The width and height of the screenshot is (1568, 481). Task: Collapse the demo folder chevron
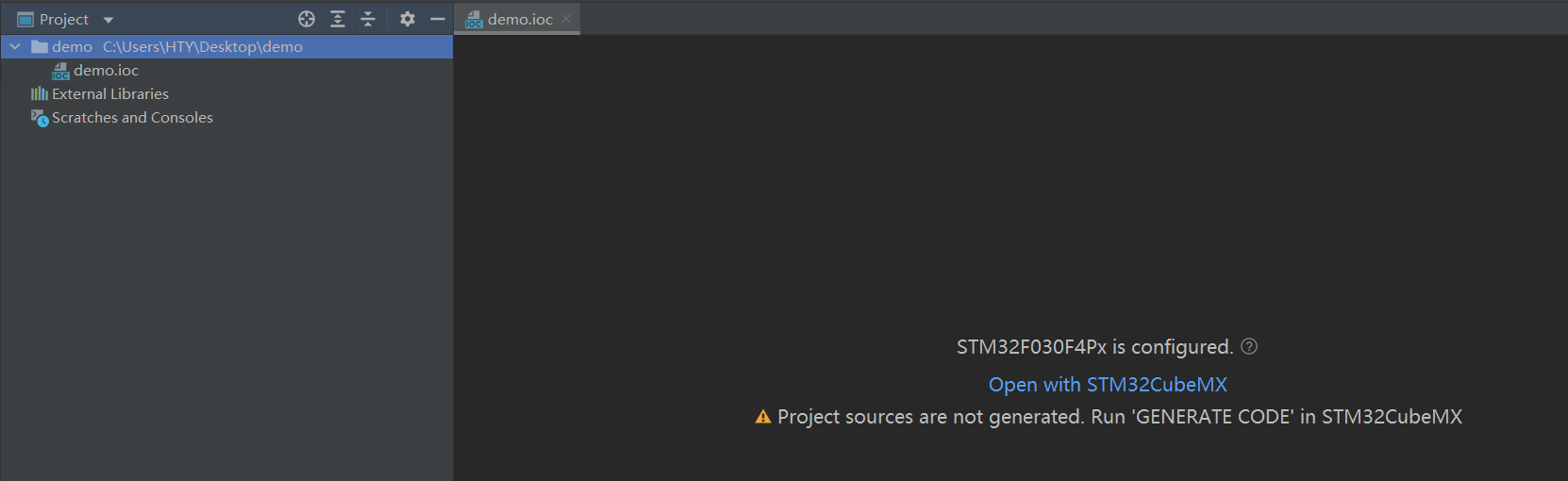click(15, 47)
